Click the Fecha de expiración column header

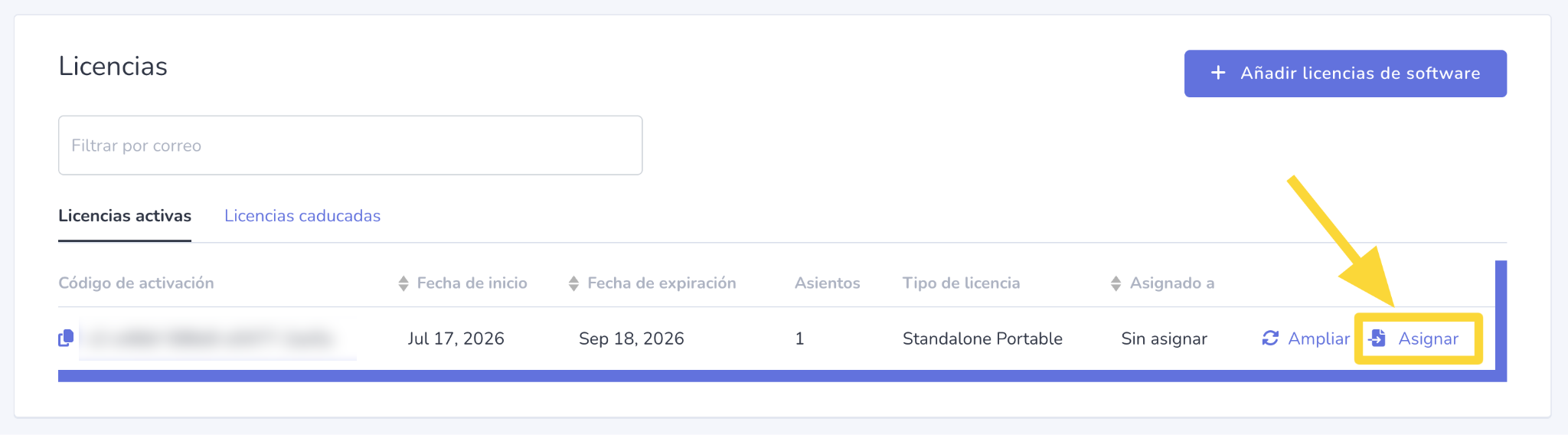661,283
